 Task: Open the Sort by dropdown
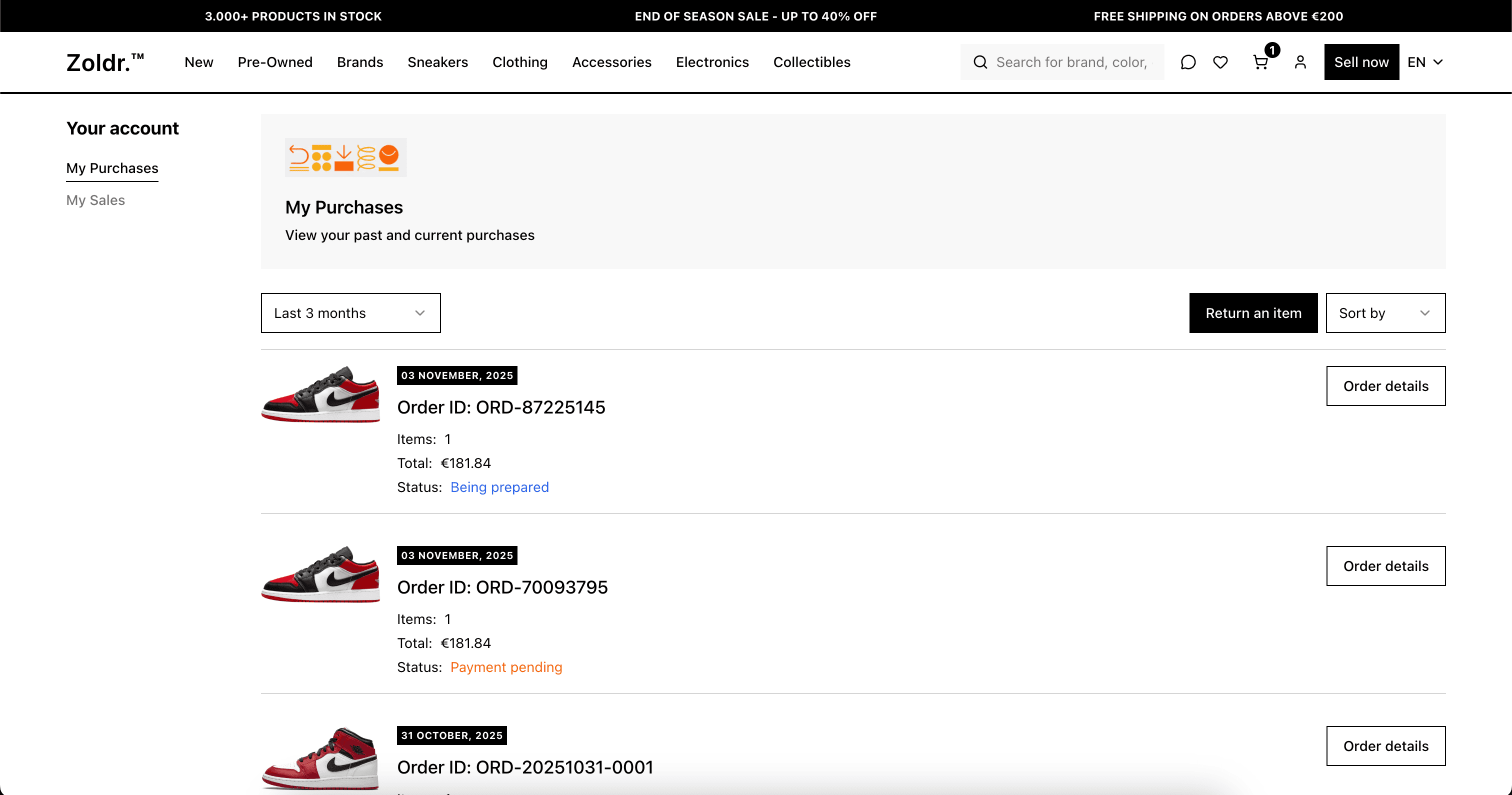[1385, 313]
